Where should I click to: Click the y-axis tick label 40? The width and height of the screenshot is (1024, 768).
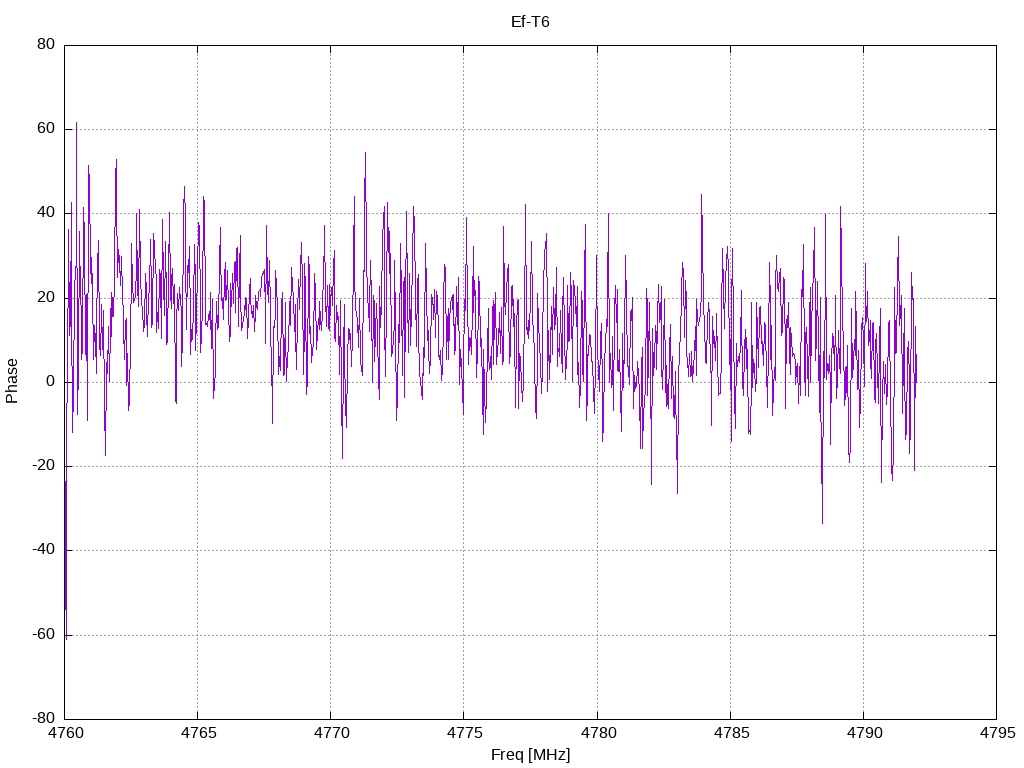click(46, 213)
